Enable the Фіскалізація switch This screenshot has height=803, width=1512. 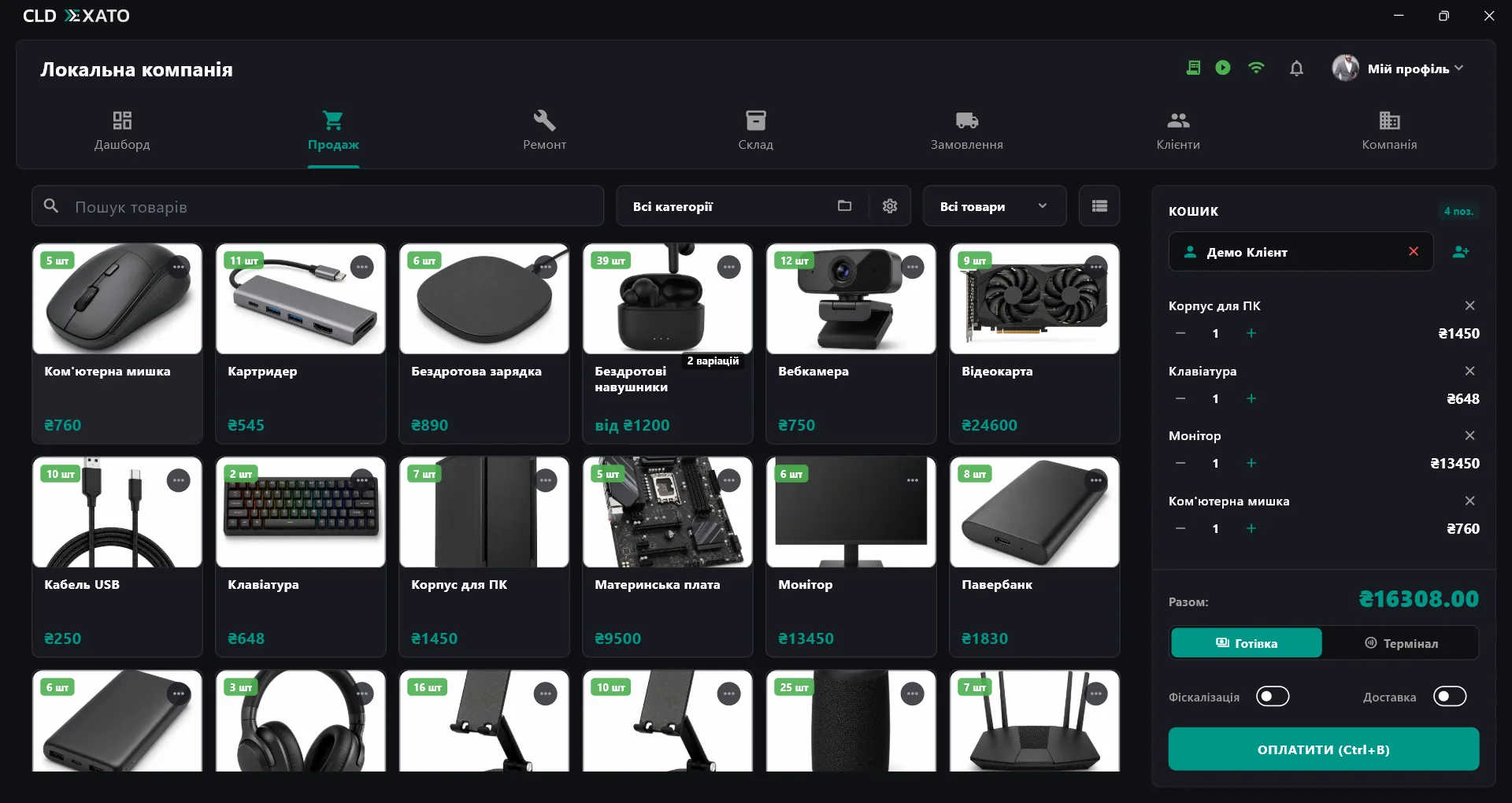pyautogui.click(x=1273, y=697)
